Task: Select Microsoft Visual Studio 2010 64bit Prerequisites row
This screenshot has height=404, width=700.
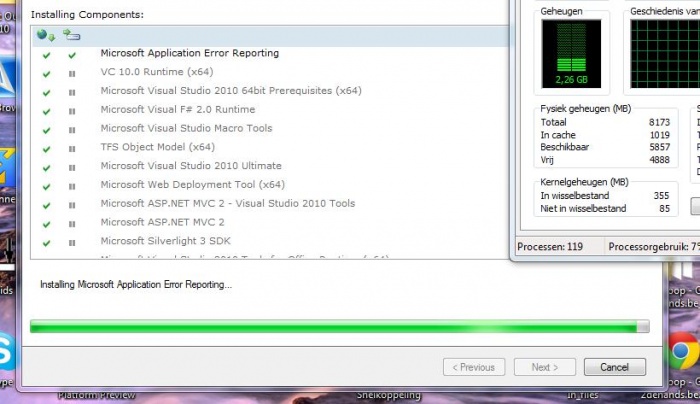Action: point(271,91)
